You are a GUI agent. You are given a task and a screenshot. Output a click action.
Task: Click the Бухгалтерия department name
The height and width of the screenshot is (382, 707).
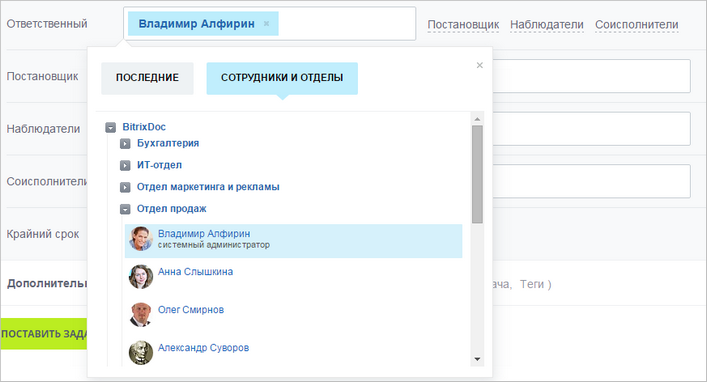[168, 143]
